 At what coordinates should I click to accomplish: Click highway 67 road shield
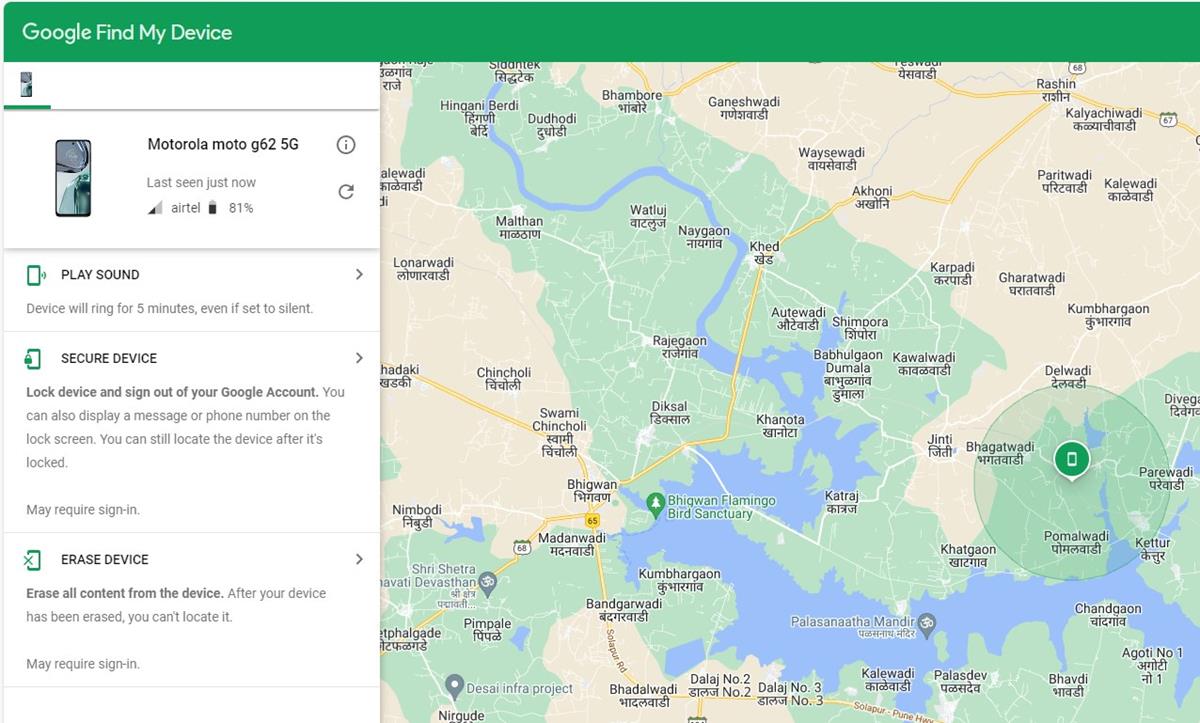(1167, 120)
